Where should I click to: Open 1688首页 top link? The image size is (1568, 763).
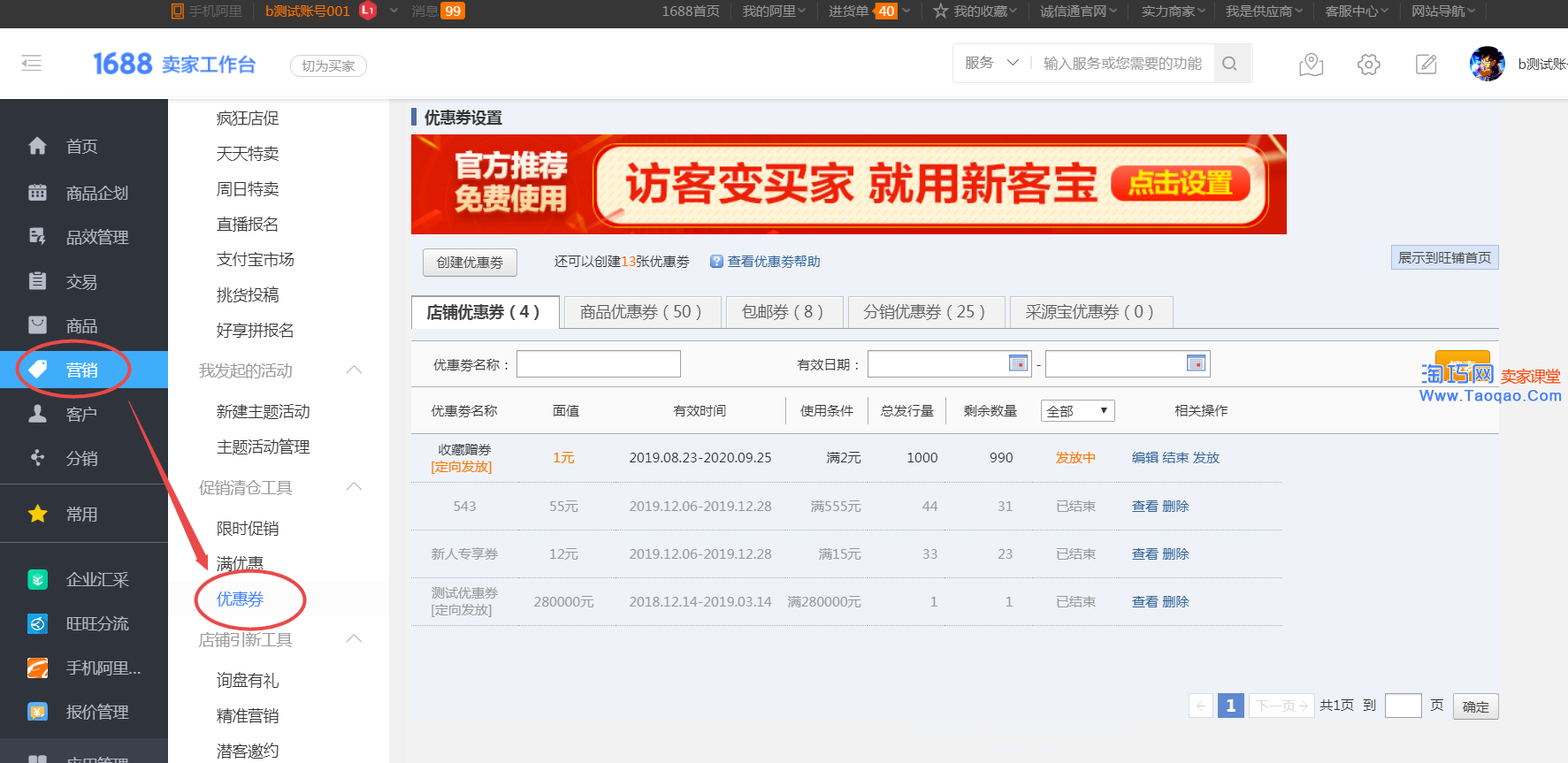(691, 11)
